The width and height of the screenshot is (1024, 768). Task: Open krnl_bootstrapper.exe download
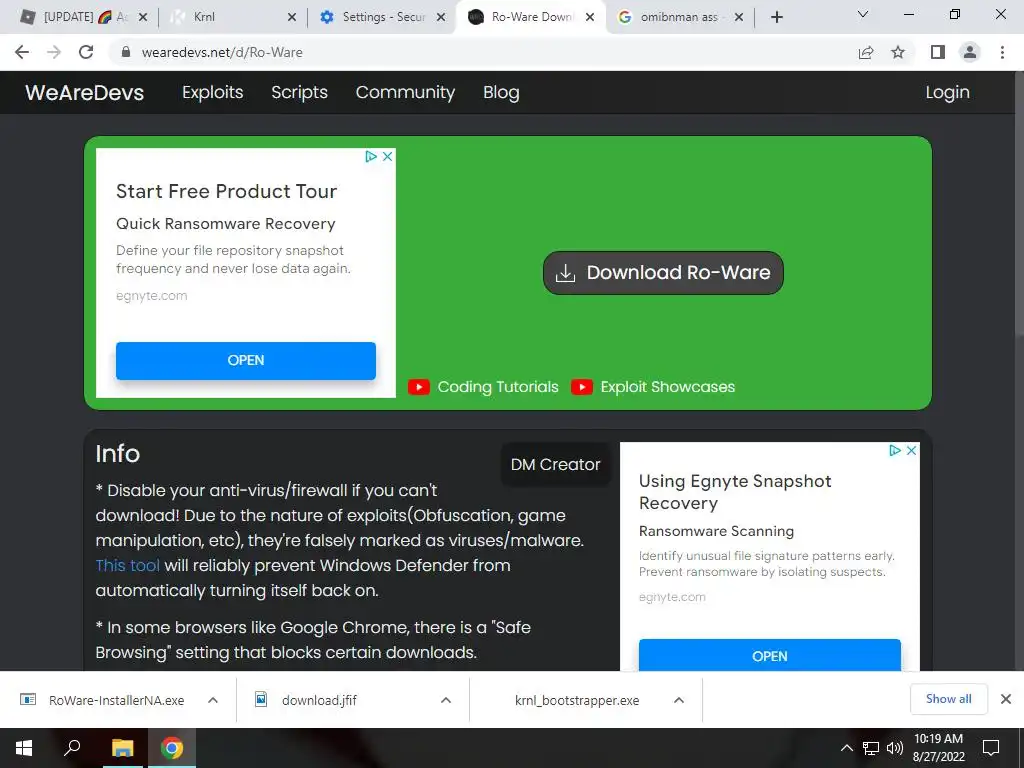pyautogui.click(x=577, y=700)
